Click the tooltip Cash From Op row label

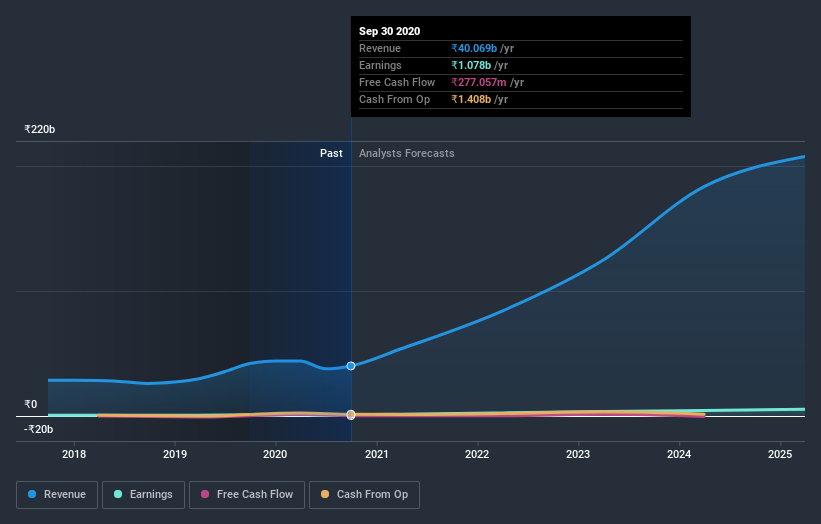coord(394,99)
